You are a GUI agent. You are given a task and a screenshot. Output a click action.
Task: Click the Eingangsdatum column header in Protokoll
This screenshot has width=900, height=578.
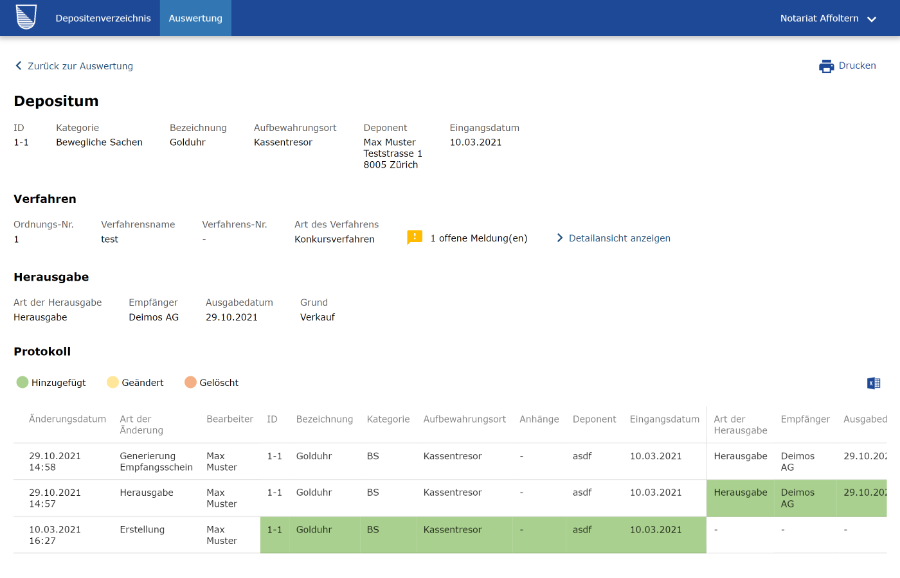pyautogui.click(x=664, y=419)
